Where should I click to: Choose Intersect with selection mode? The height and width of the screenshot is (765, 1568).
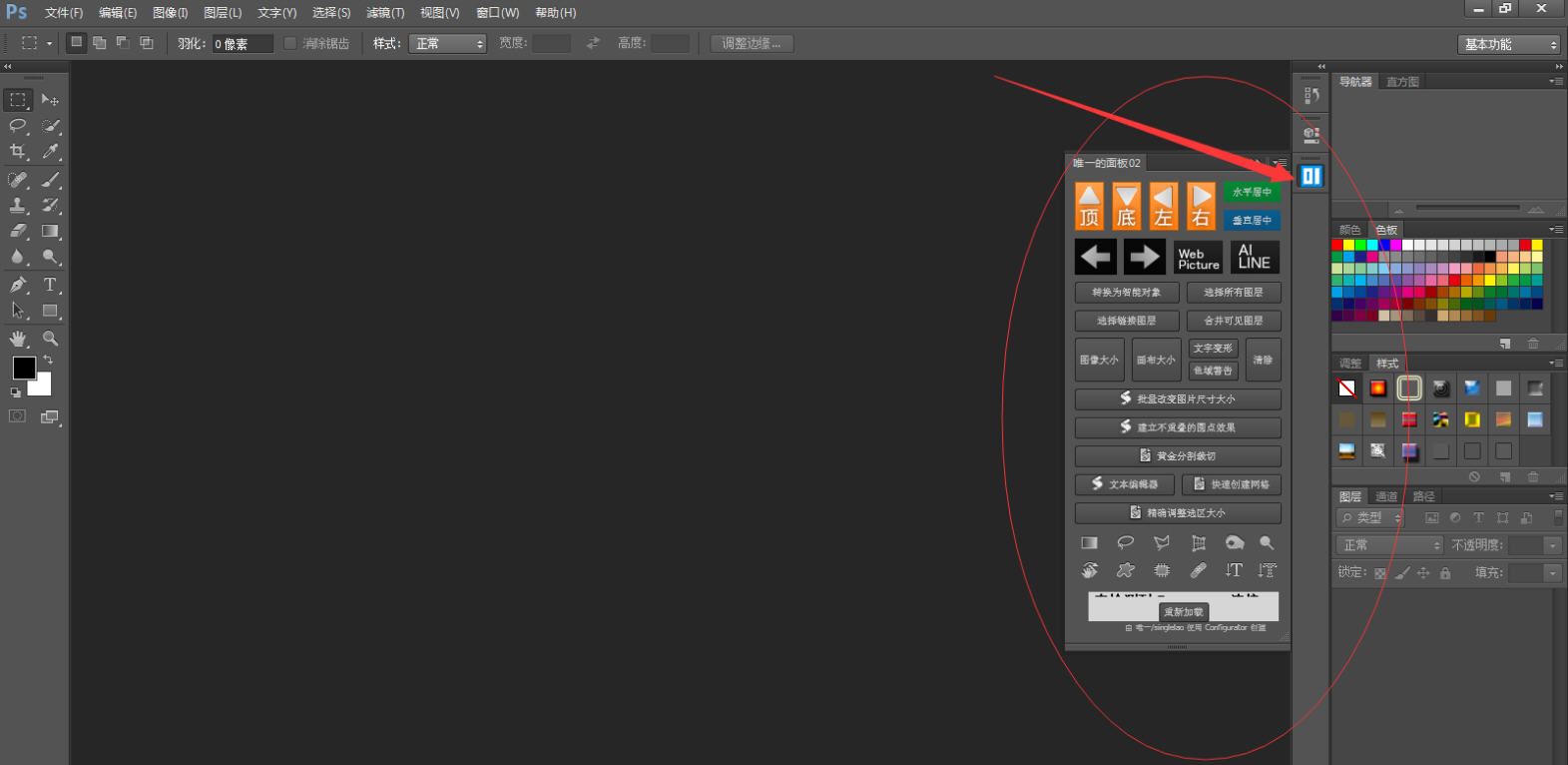[x=147, y=43]
